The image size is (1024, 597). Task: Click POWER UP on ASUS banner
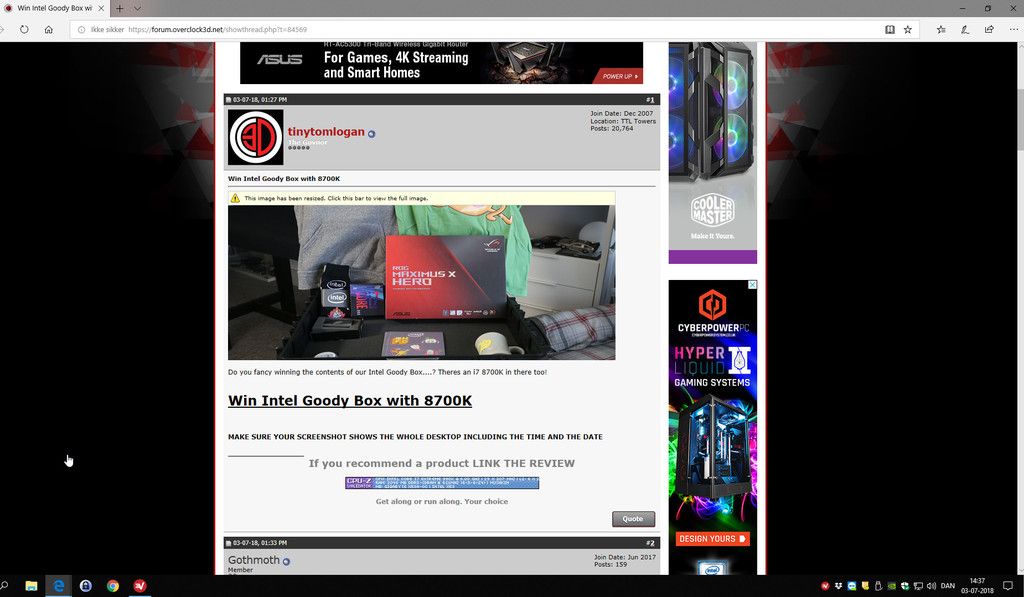[620, 76]
